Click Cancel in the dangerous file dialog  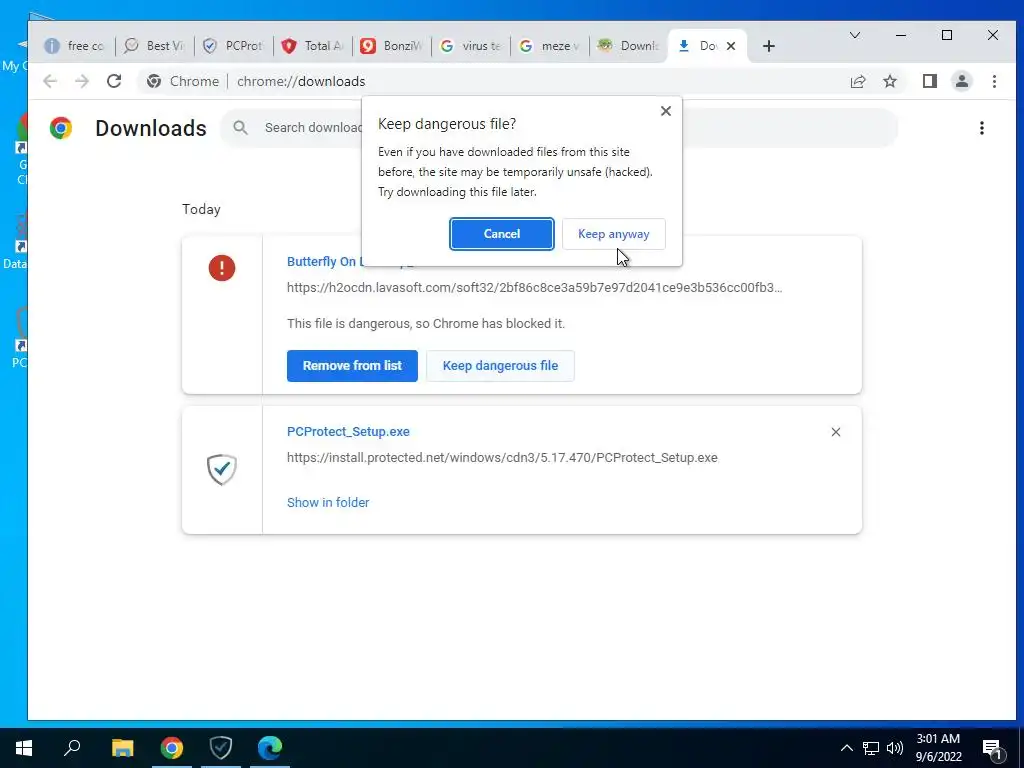(x=502, y=234)
